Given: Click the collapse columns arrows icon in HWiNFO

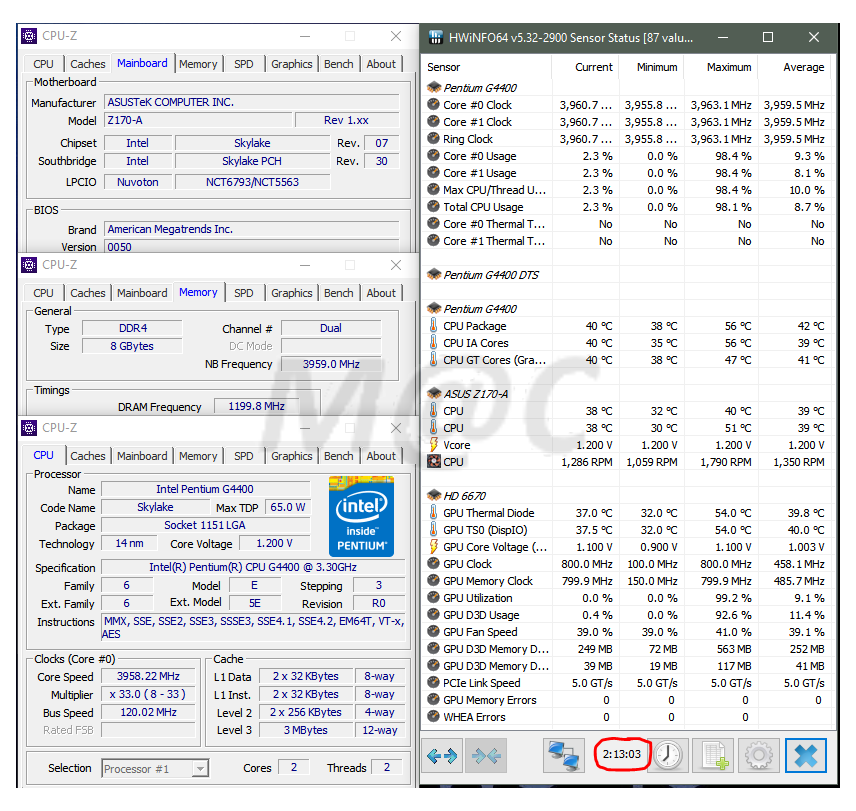Looking at the screenshot, I should [x=486, y=755].
